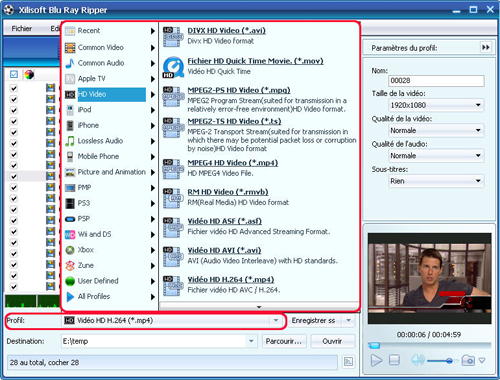500x380 pixels.
Task: Click the Mobile Phone icon
Action: tap(70, 157)
